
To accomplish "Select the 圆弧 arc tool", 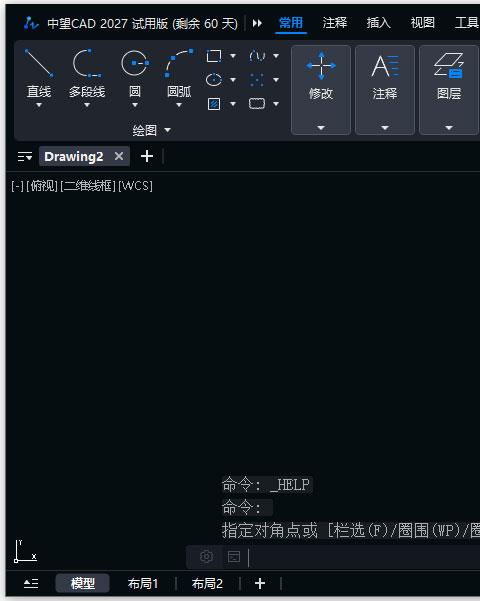I will [x=179, y=72].
